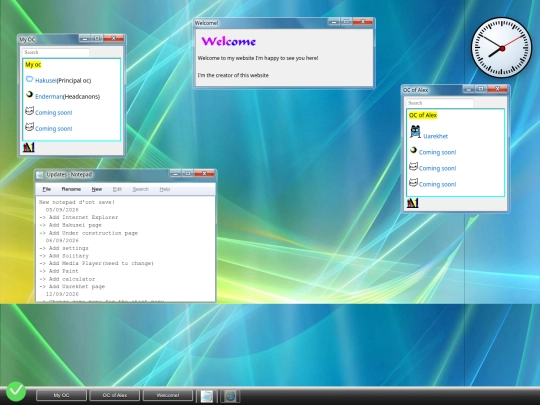
Task: Switch to Welcome! taskbar button
Action: pos(168,395)
